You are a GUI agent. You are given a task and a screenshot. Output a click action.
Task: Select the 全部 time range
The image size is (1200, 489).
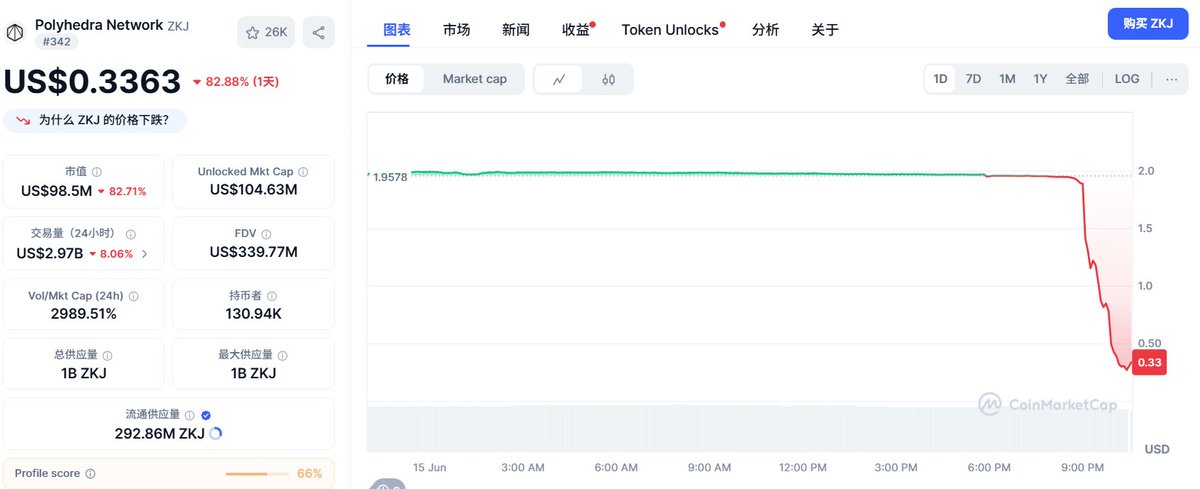[x=1077, y=79]
